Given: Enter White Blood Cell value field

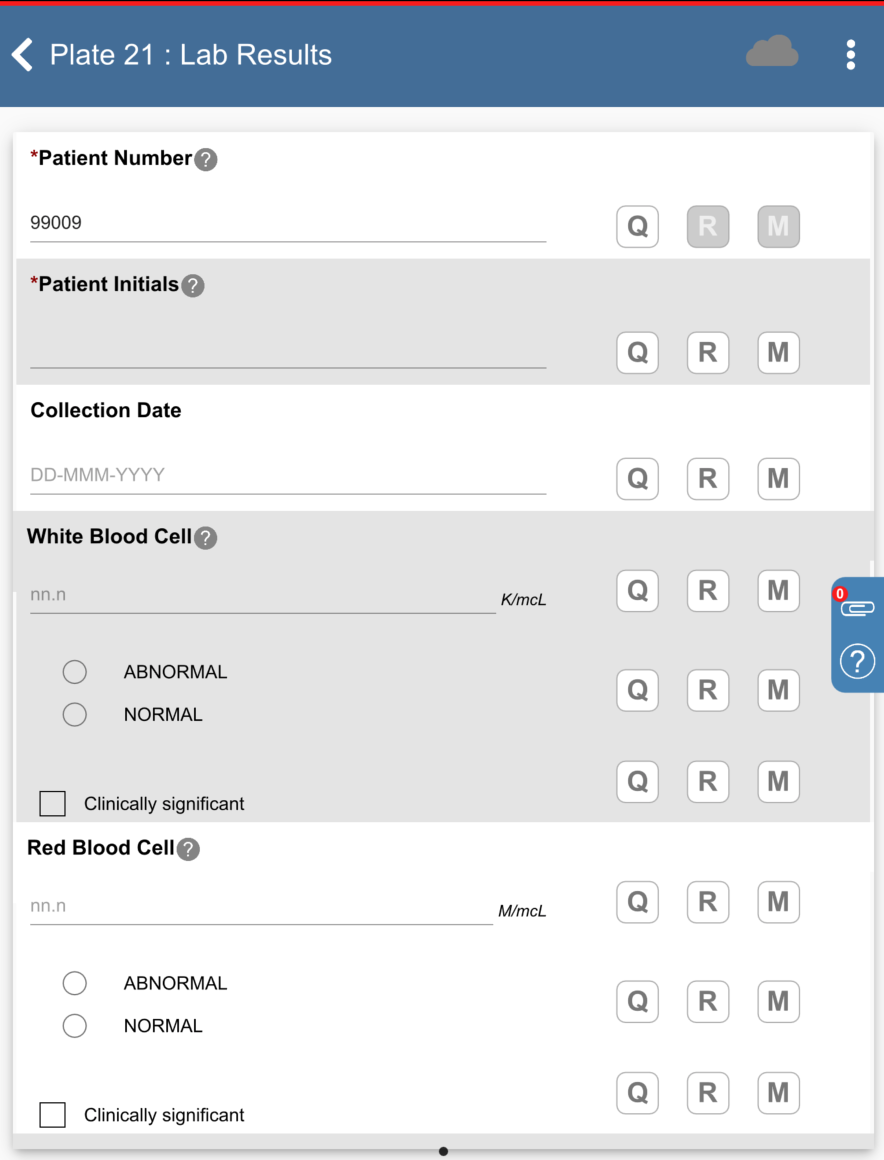Looking at the screenshot, I should (262, 595).
